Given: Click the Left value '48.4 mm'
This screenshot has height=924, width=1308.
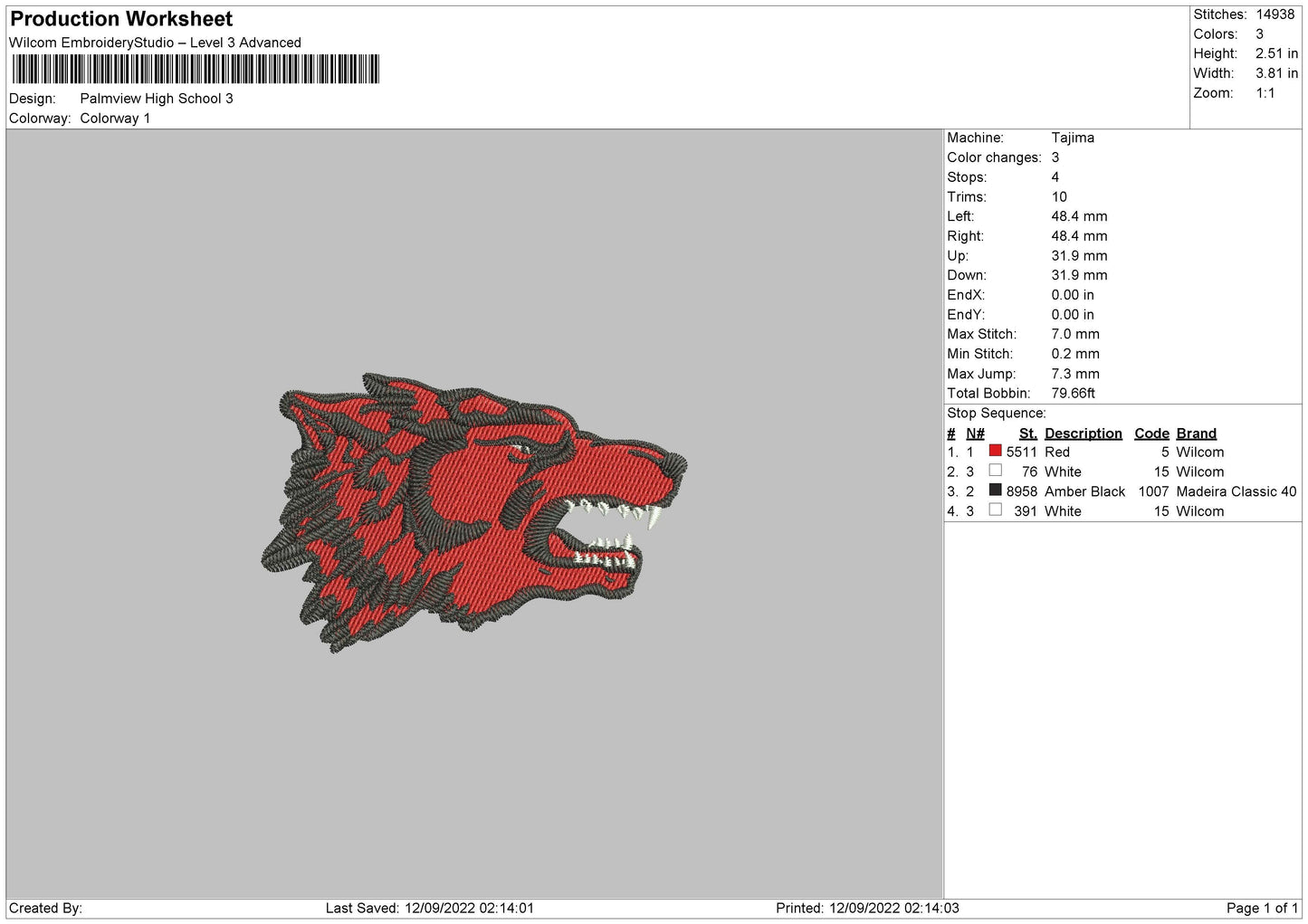Looking at the screenshot, I should tap(1079, 216).
